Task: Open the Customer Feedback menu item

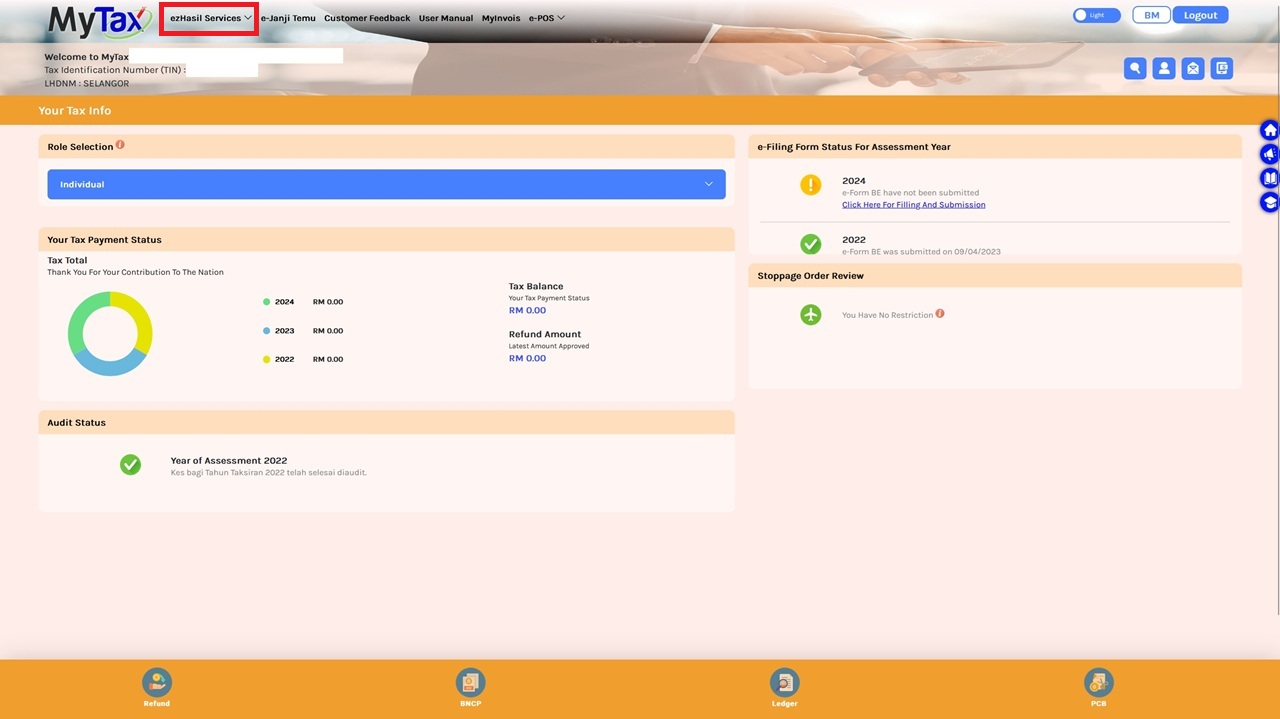Action: coord(367,18)
